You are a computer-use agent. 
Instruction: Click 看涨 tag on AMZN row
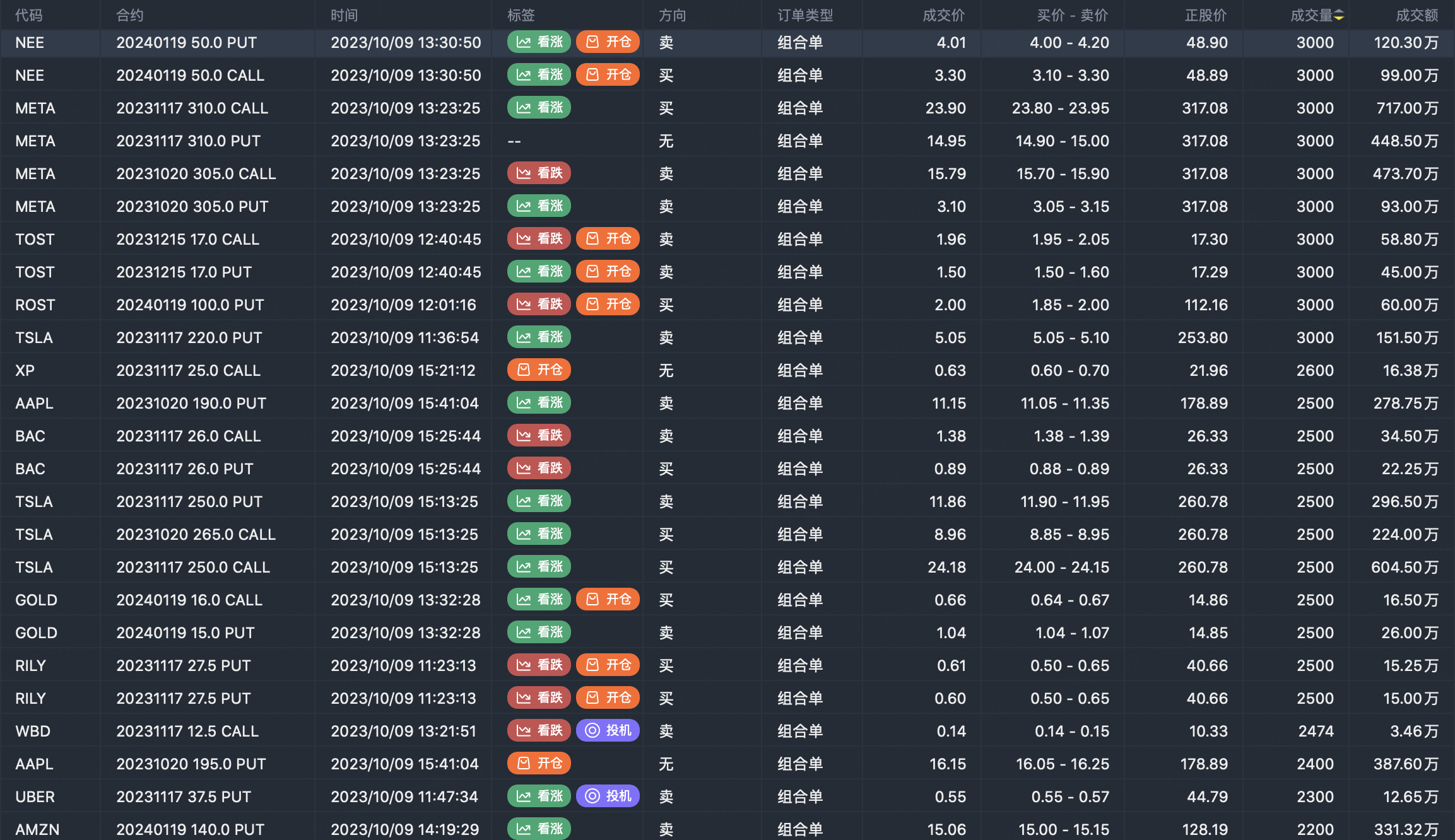(x=539, y=829)
